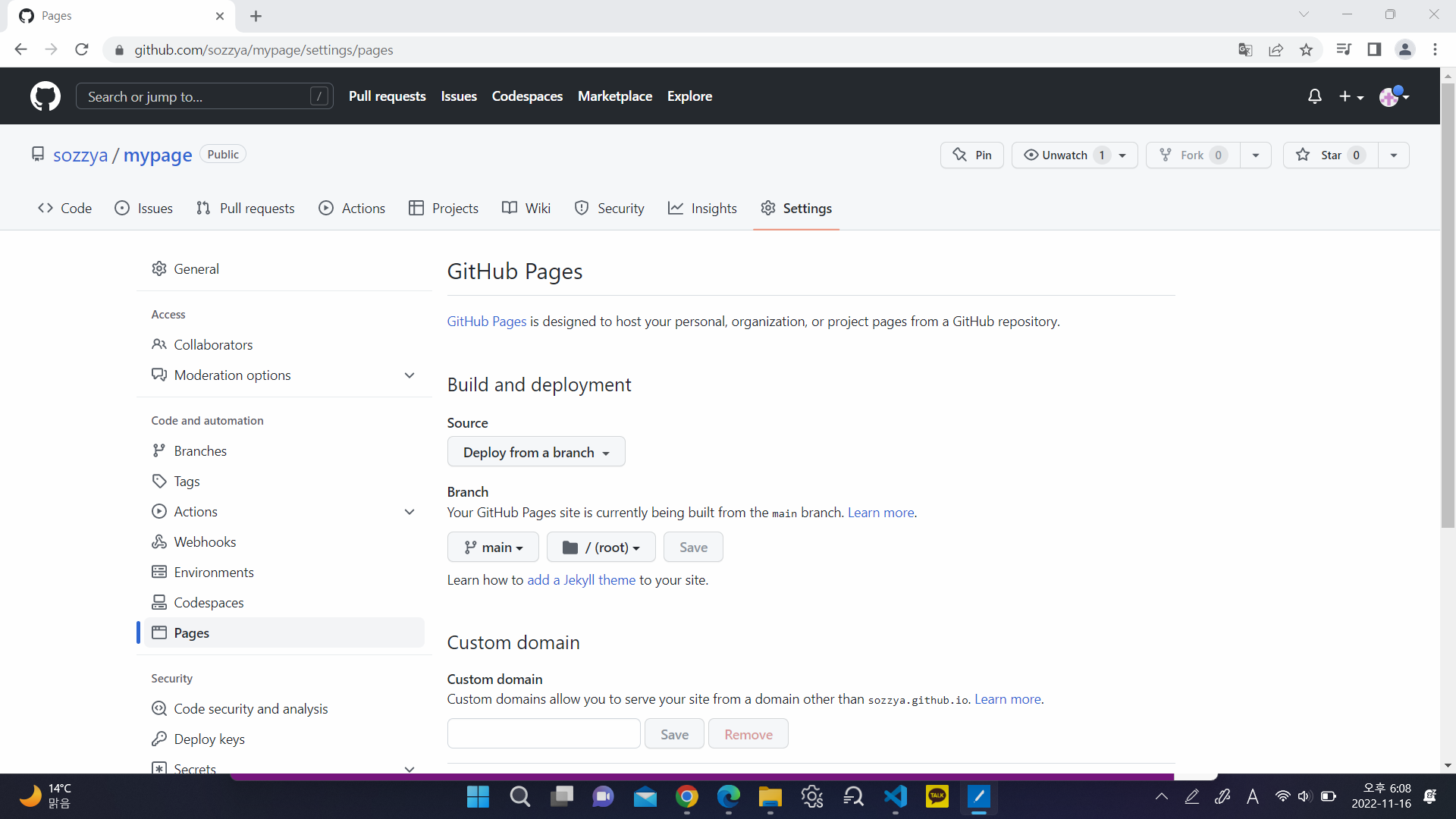The image size is (1456, 819).
Task: Open the GitHub Pages documentation link
Action: click(487, 322)
